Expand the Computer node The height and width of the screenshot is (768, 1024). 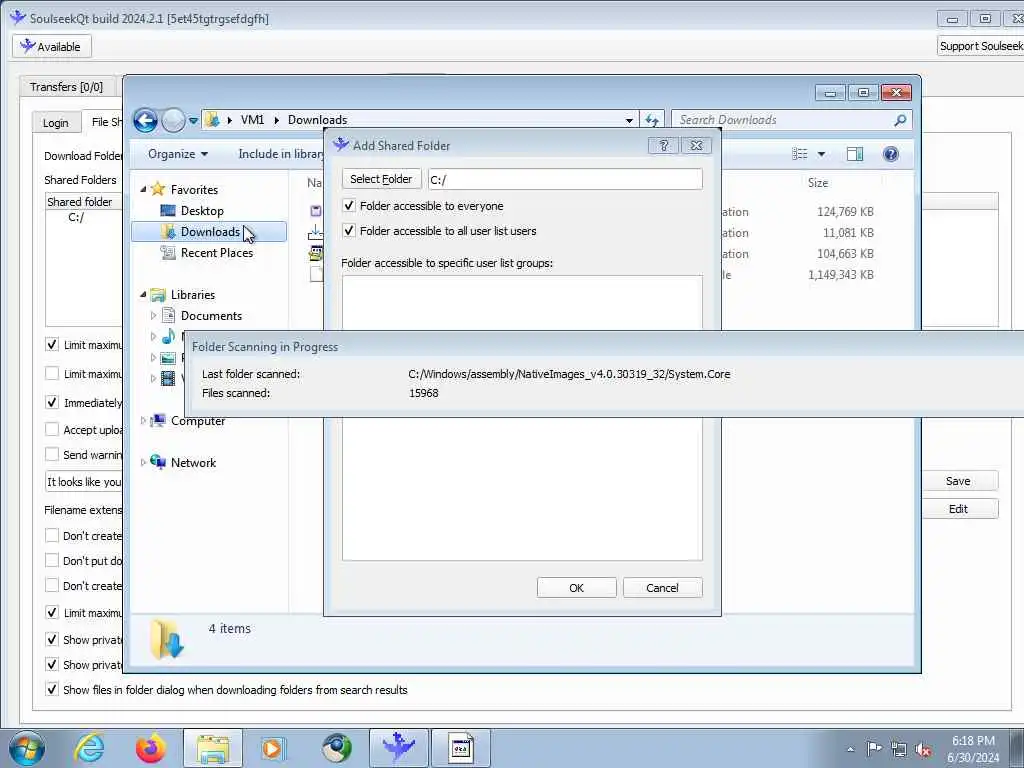[143, 421]
